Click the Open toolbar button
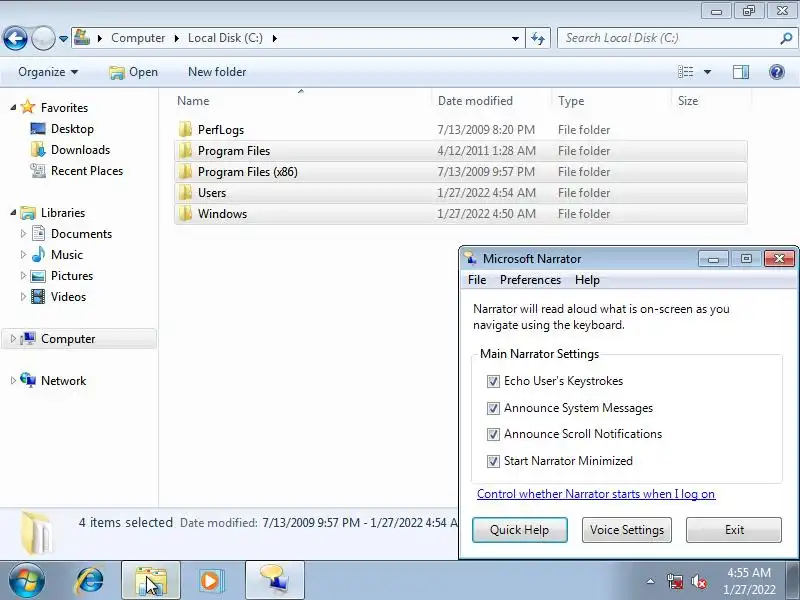The image size is (800, 600). pos(134,72)
